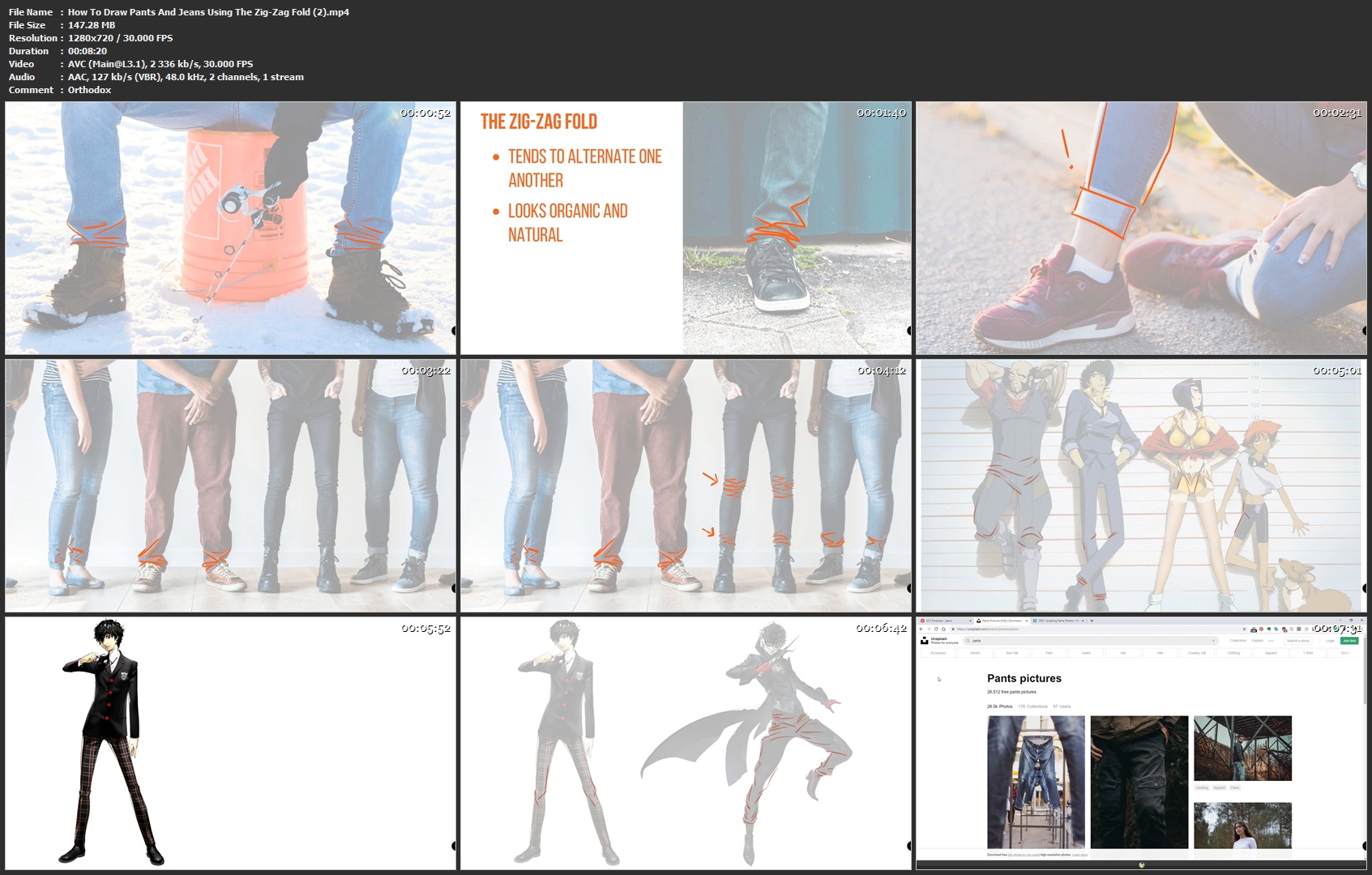Click the resolution value 1280x720 / 30.000 FPS
The height and width of the screenshot is (875, 1372).
tap(120, 38)
